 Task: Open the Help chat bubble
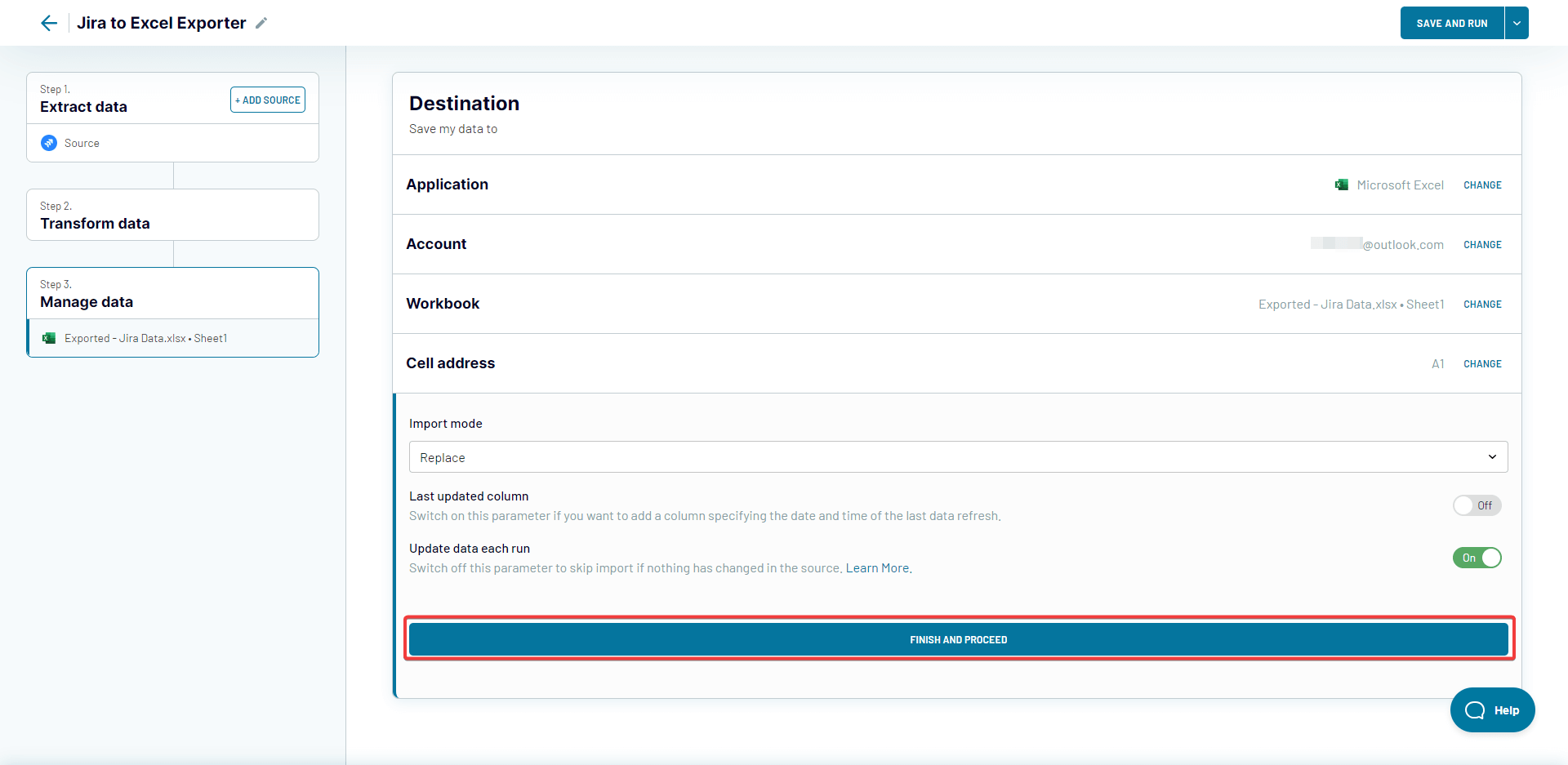click(x=1492, y=710)
